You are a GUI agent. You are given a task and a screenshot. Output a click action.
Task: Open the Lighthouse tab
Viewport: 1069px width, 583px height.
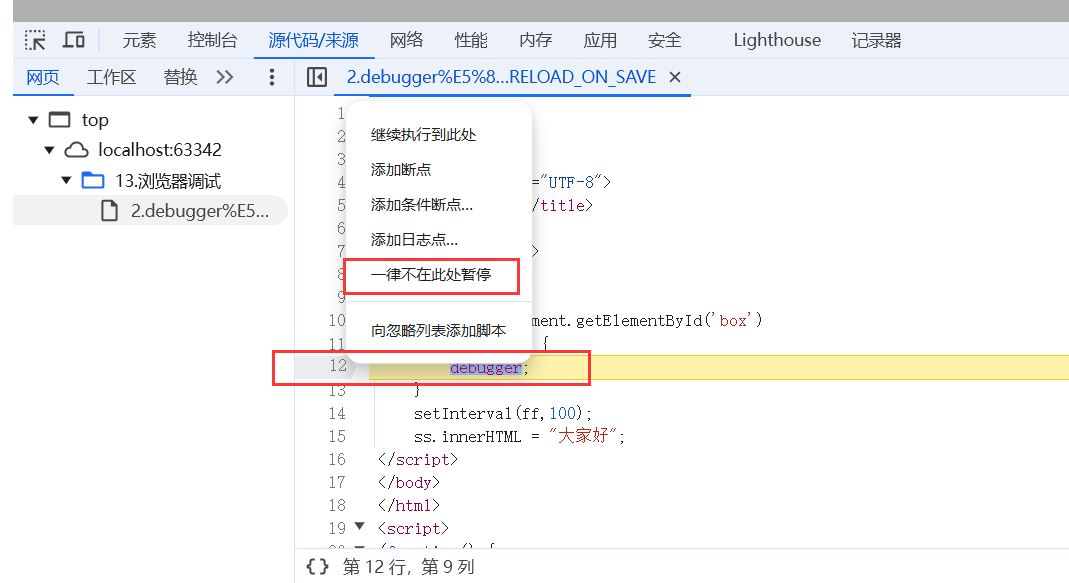coord(777,40)
